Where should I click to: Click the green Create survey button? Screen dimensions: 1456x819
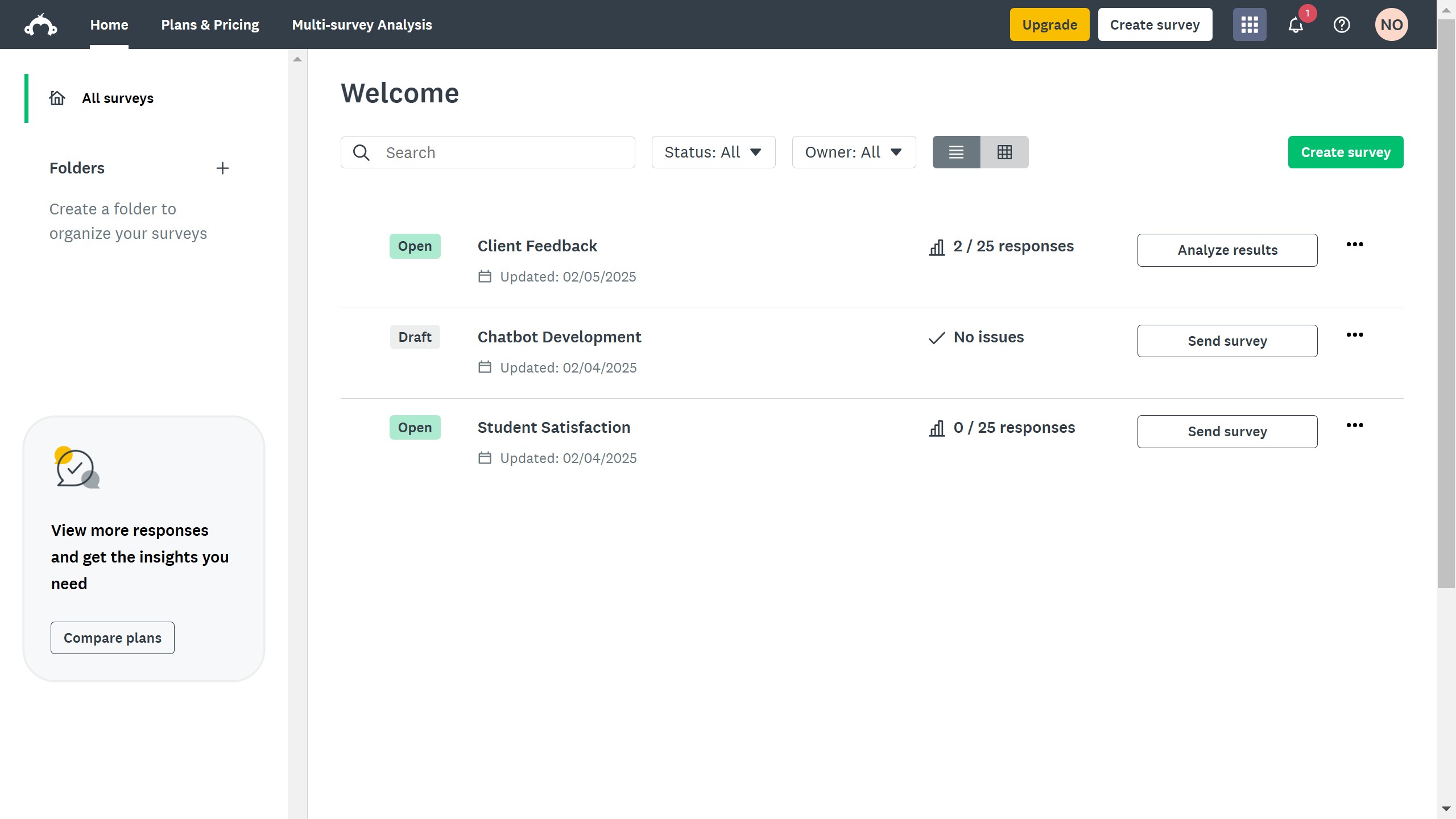click(x=1346, y=152)
